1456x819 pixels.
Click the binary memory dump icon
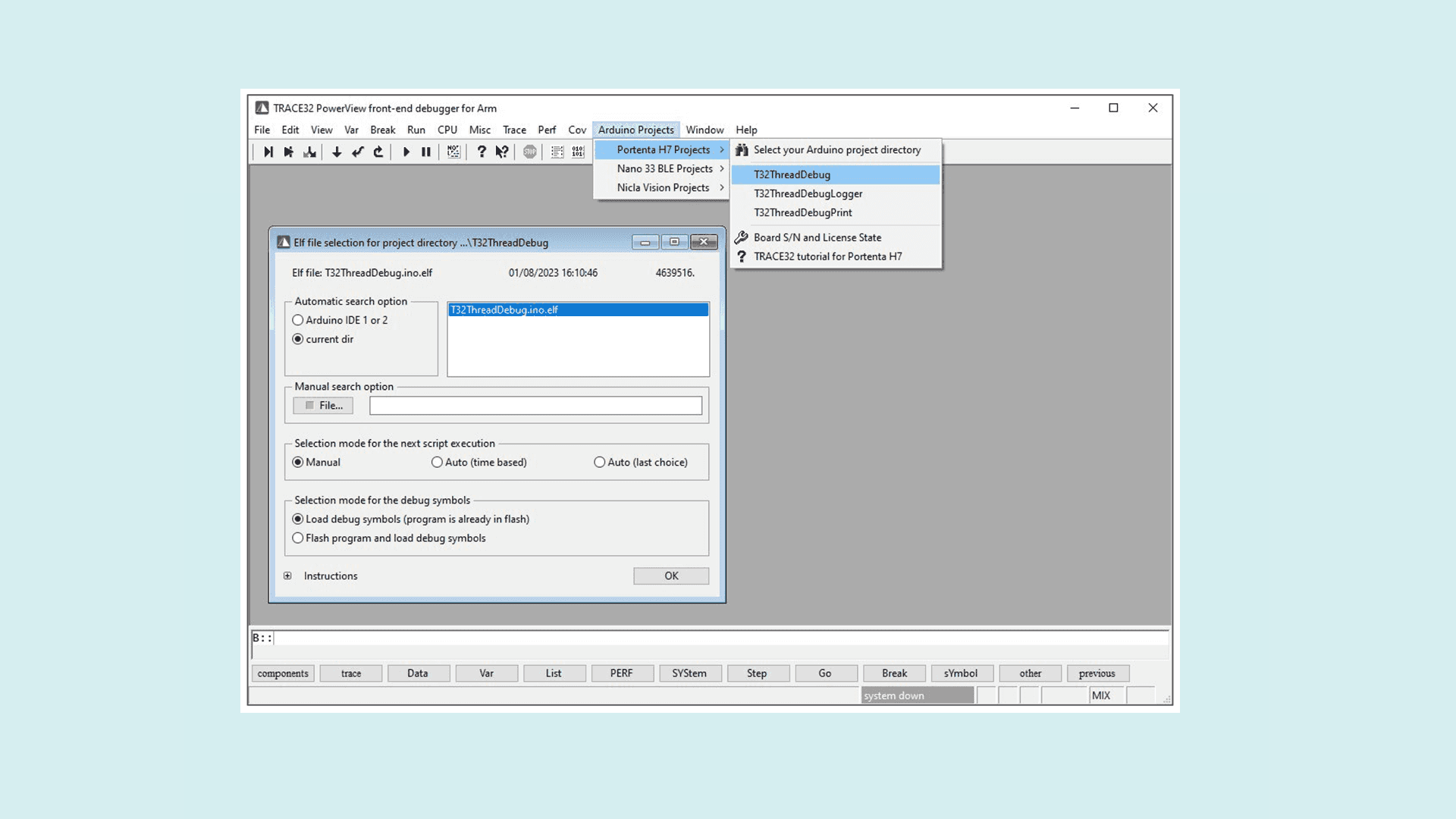tap(579, 152)
